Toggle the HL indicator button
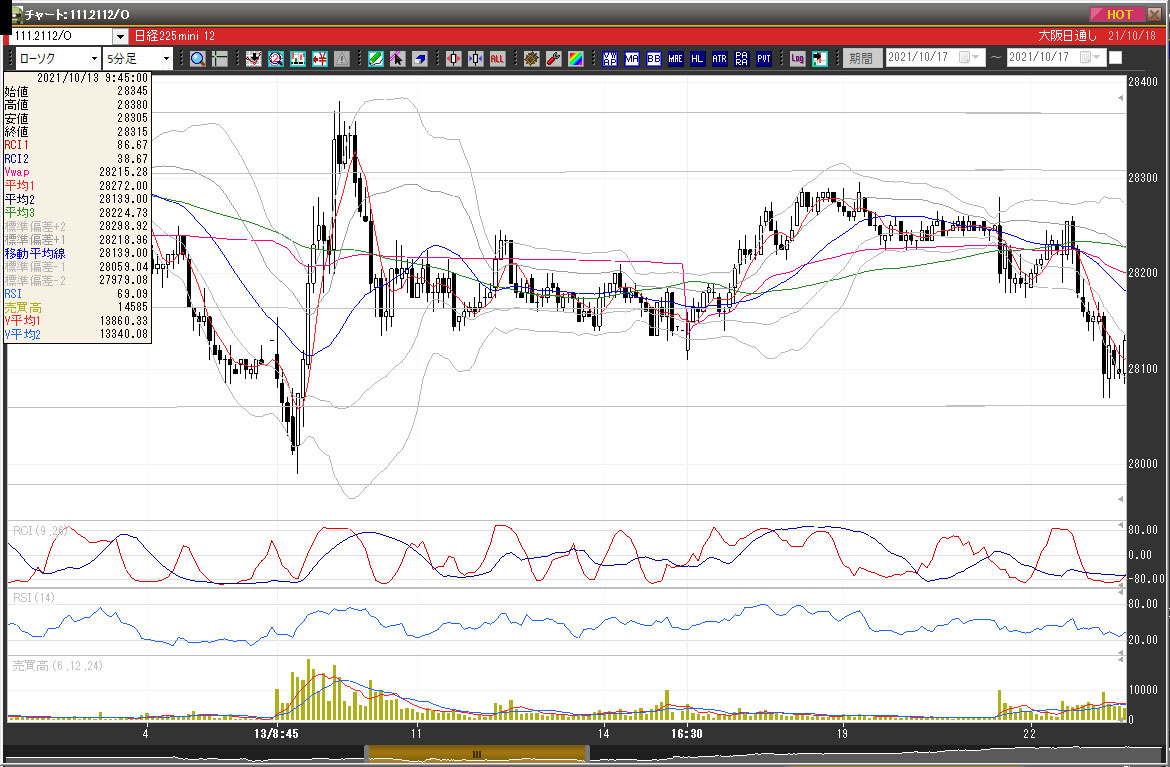1170x767 pixels. click(697, 59)
